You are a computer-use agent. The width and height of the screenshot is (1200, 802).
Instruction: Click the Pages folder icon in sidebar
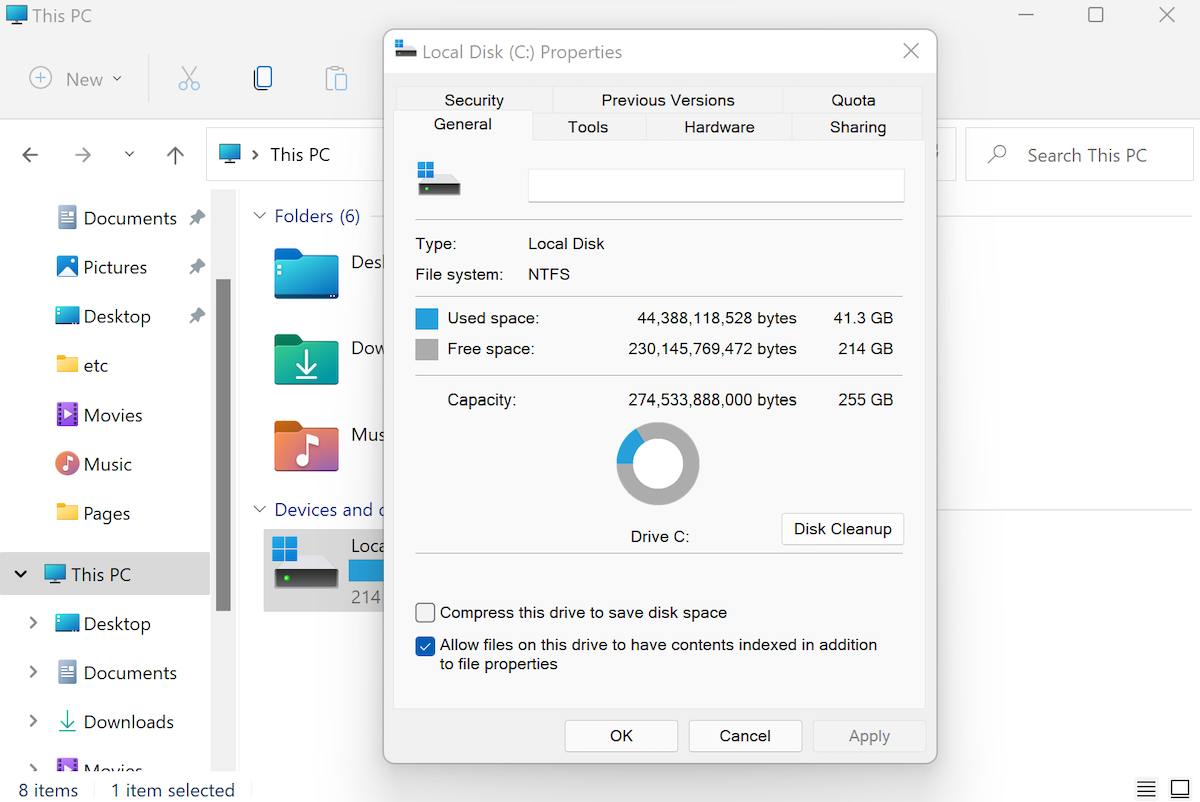67,513
